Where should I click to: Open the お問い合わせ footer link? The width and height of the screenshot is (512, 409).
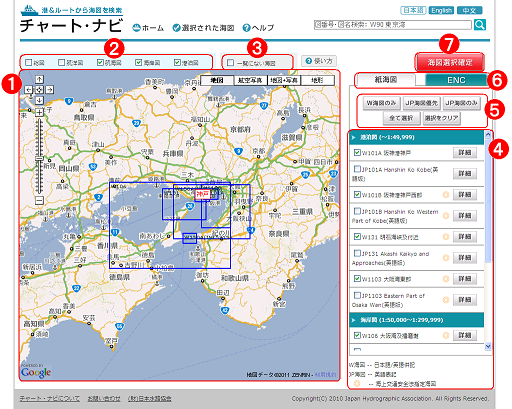(x=104, y=398)
